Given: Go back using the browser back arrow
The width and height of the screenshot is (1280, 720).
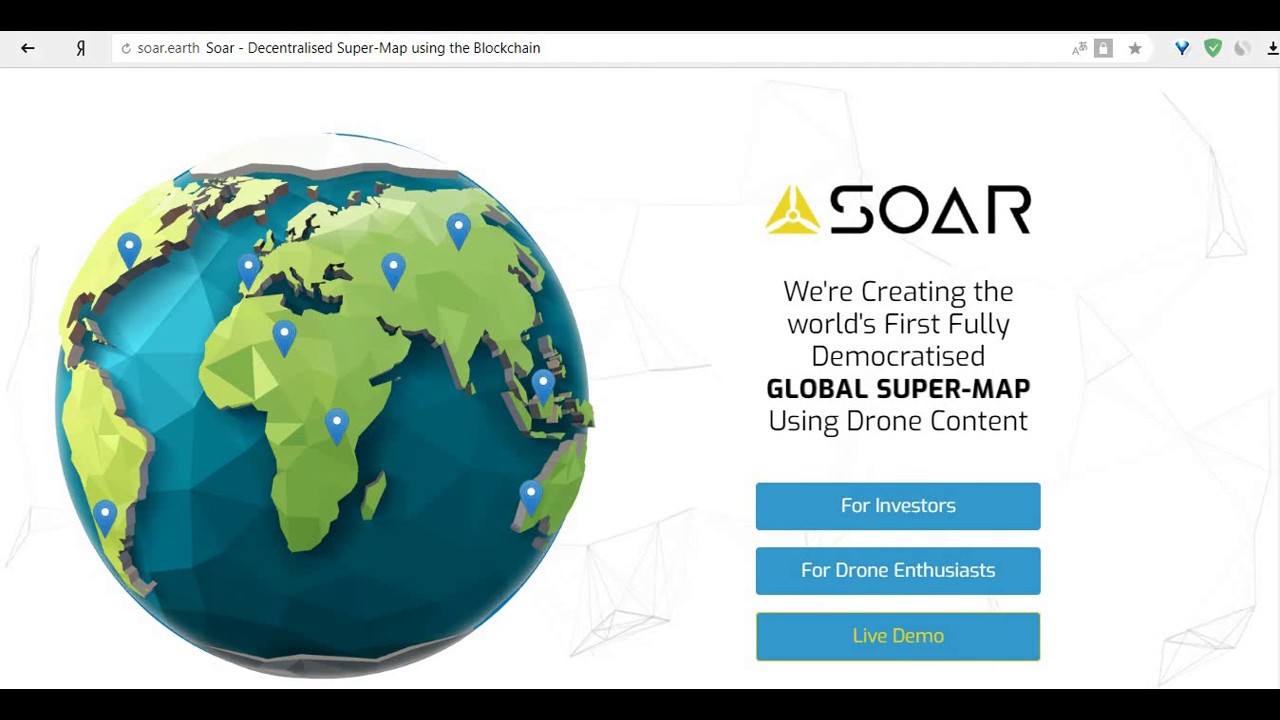Looking at the screenshot, I should (28, 48).
